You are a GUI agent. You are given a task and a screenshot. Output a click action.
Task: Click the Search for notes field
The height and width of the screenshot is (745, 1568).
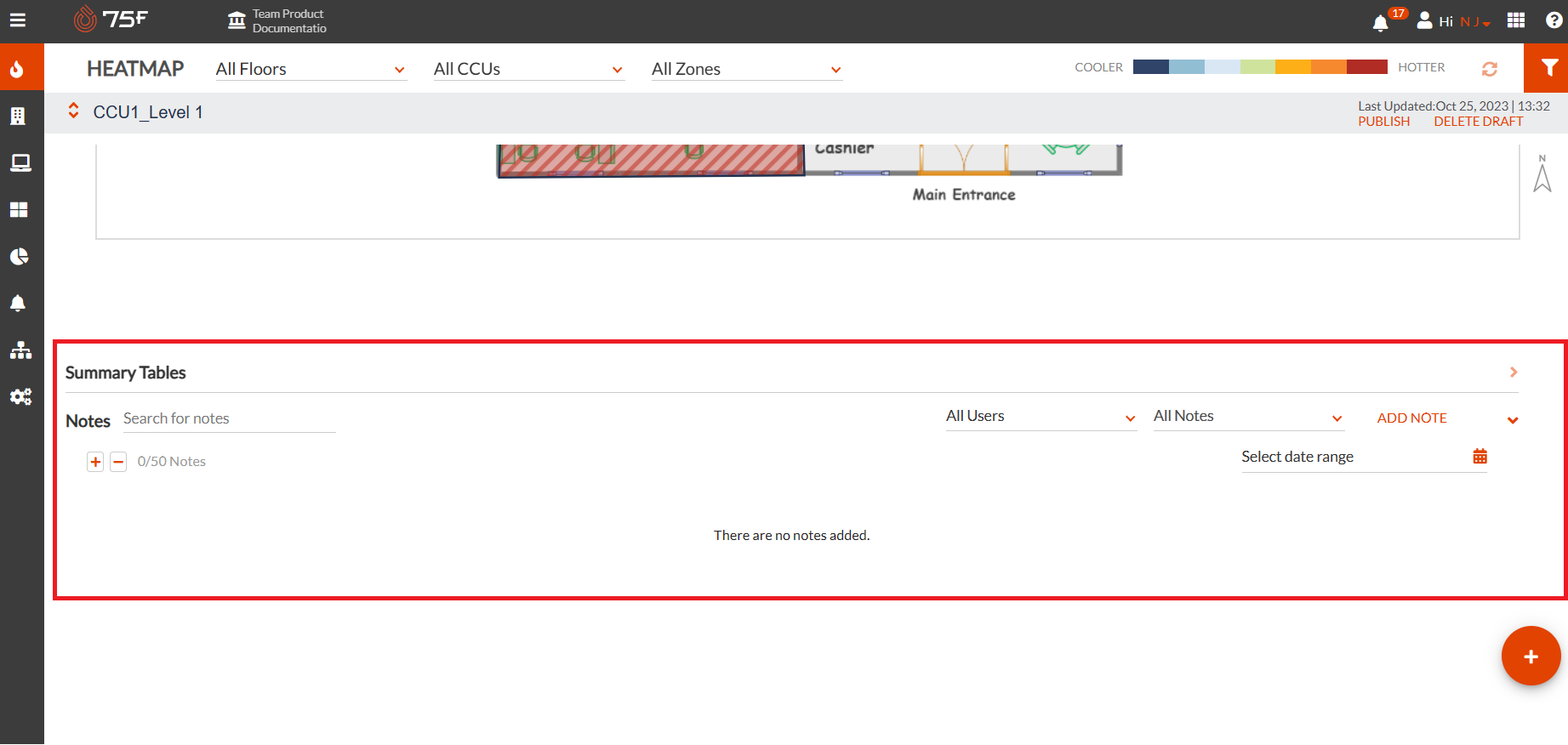click(x=229, y=418)
